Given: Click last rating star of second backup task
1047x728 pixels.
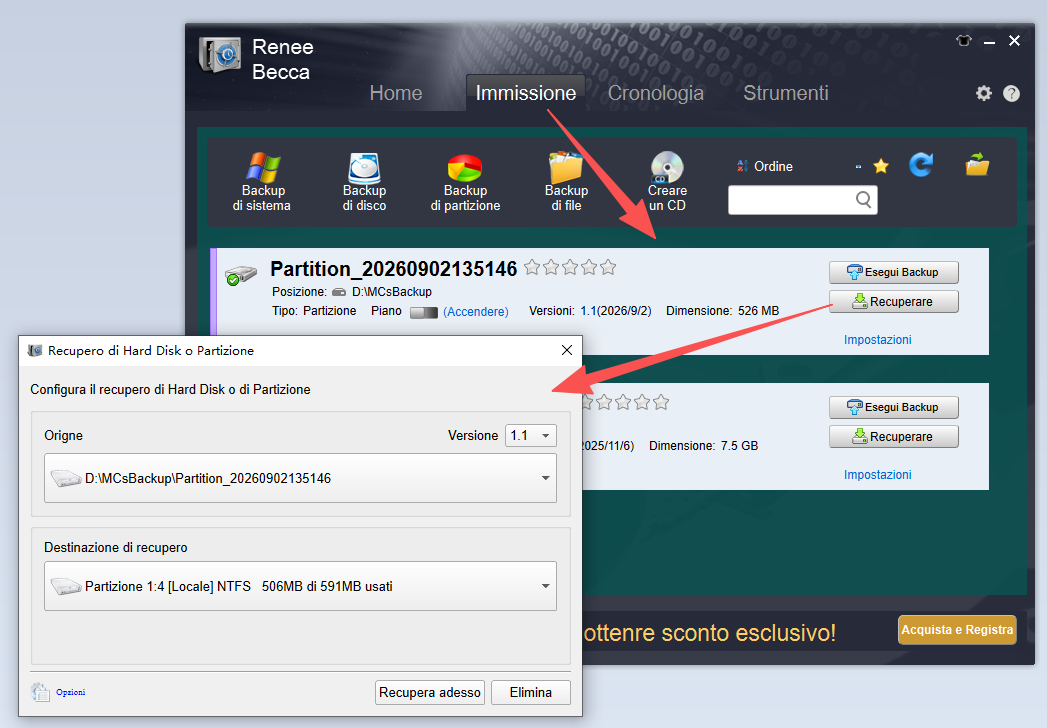Looking at the screenshot, I should 661,402.
